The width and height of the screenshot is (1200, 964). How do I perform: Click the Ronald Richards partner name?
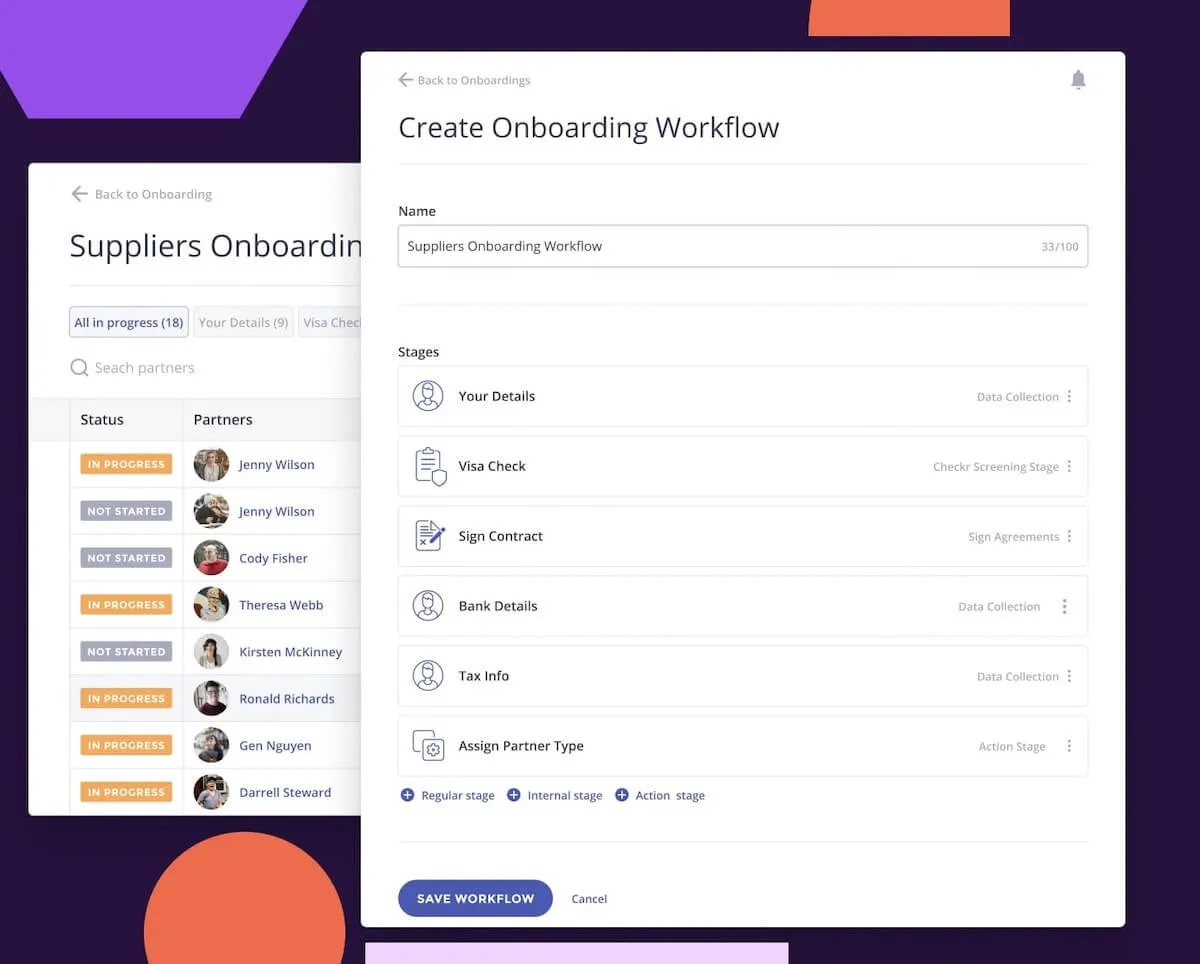click(287, 699)
